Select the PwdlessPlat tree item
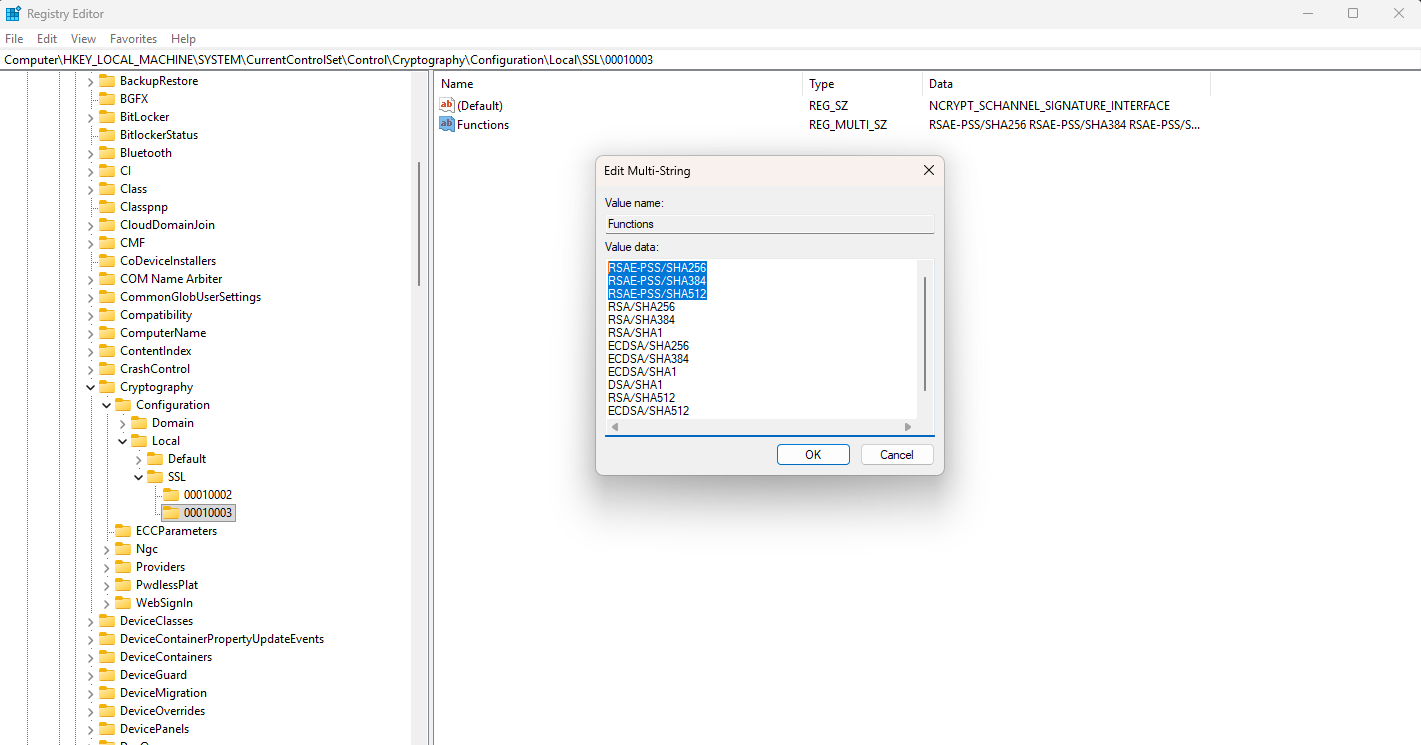The image size is (1421, 745). click(167, 585)
